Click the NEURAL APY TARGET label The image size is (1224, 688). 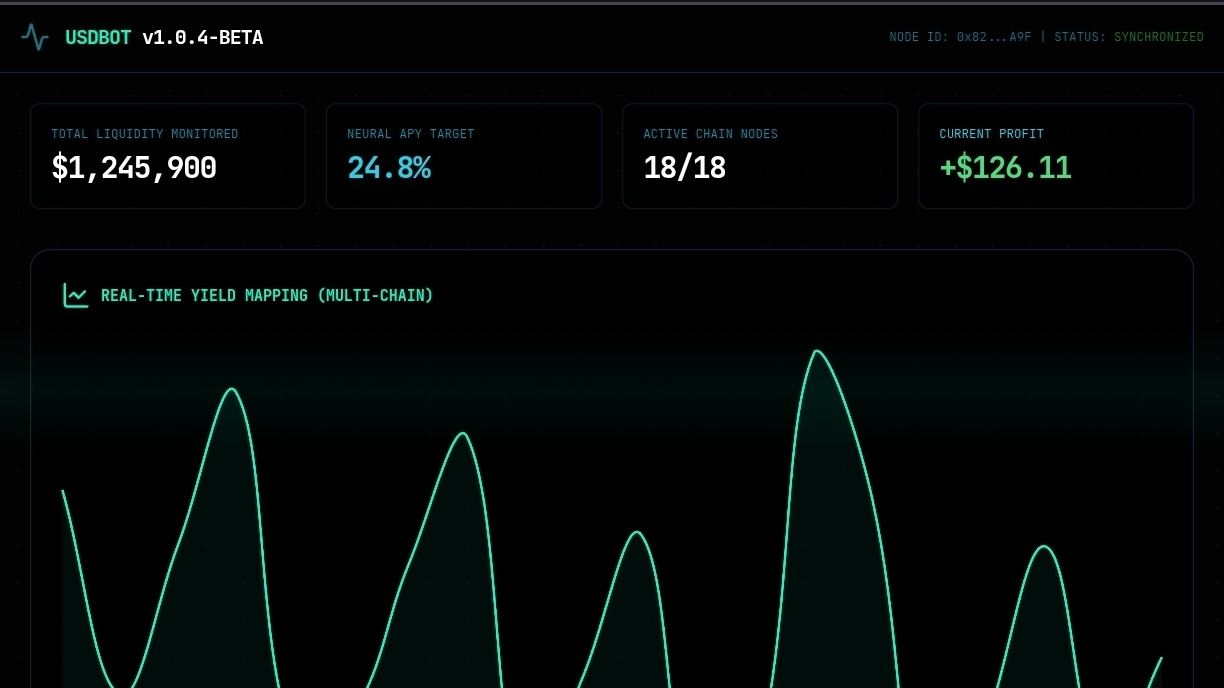point(411,134)
